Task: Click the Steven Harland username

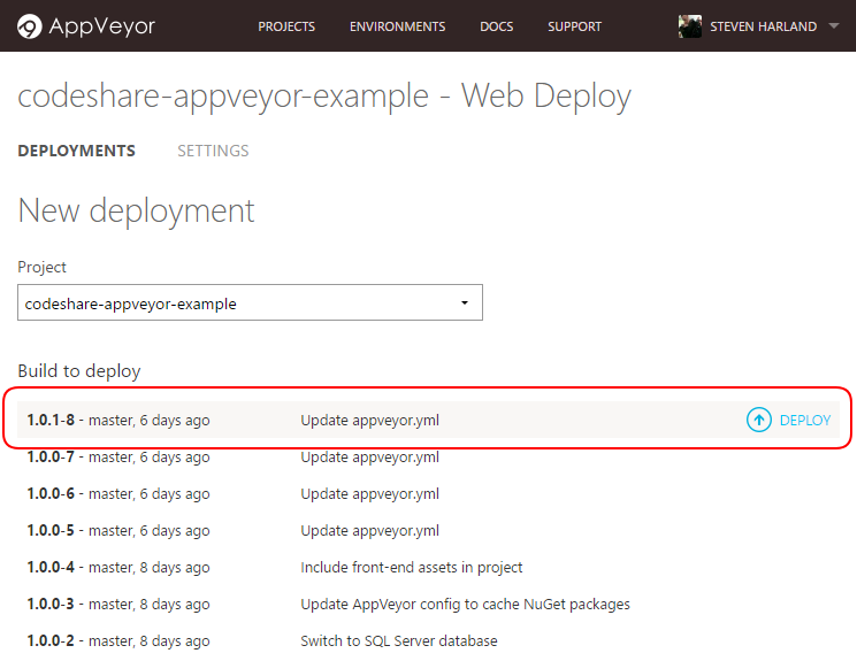Action: tap(762, 26)
